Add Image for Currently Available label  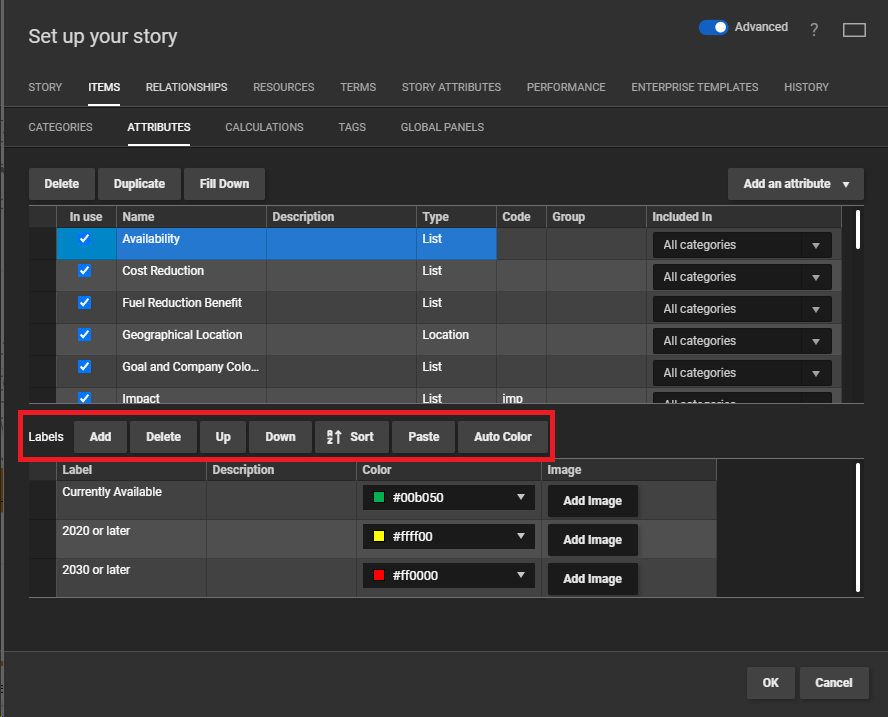(x=592, y=501)
